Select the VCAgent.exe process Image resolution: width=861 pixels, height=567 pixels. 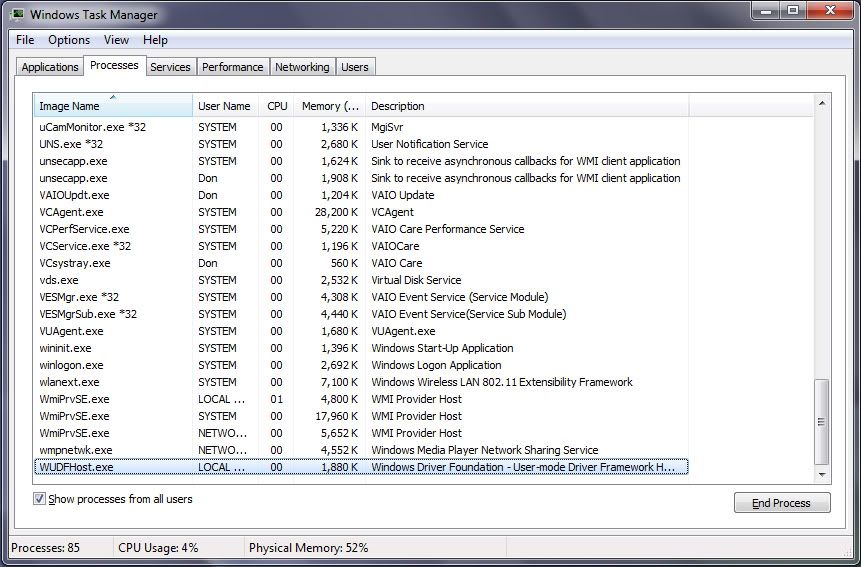(361, 212)
